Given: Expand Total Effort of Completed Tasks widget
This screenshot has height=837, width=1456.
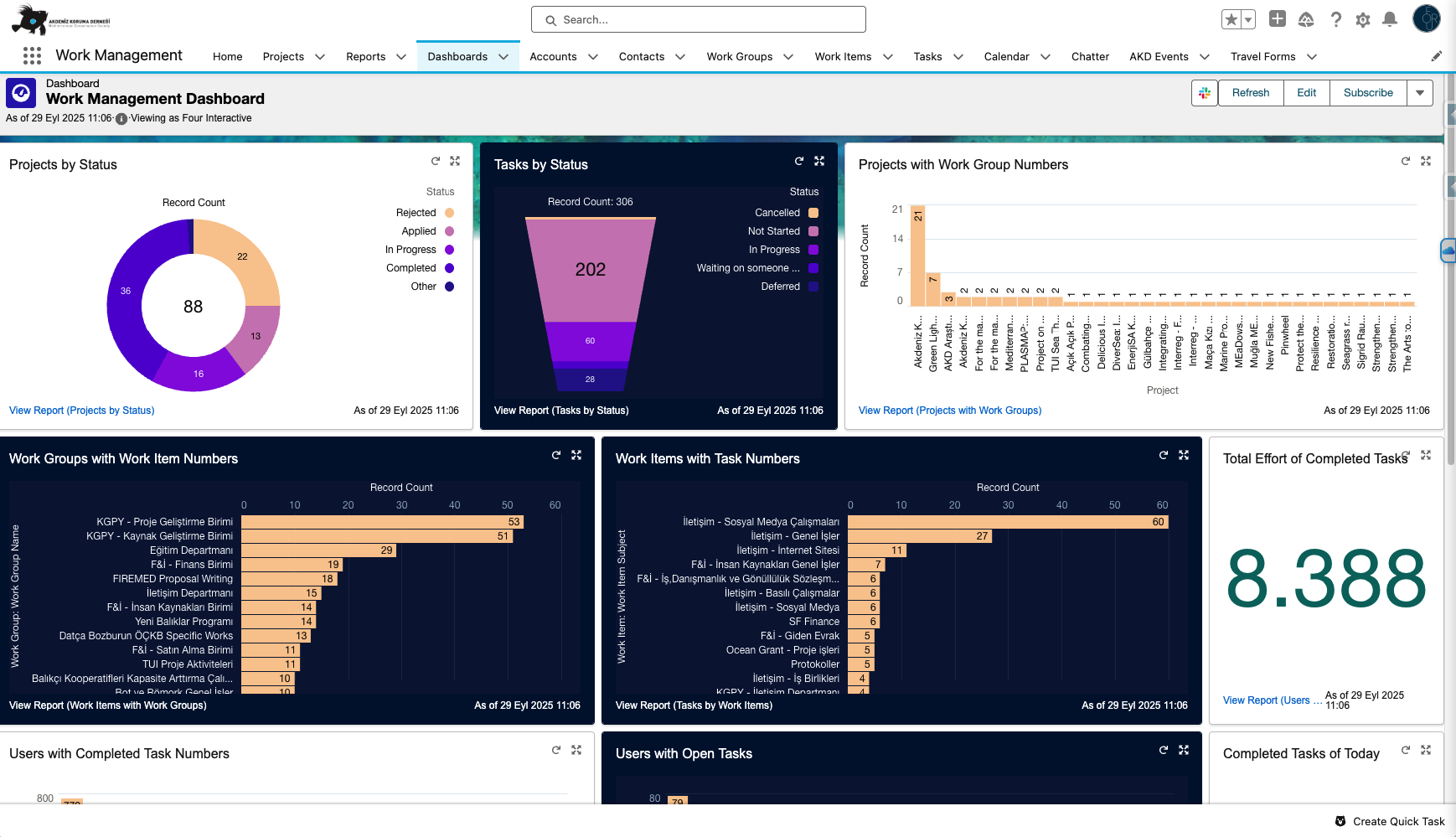Looking at the screenshot, I should (1426, 455).
